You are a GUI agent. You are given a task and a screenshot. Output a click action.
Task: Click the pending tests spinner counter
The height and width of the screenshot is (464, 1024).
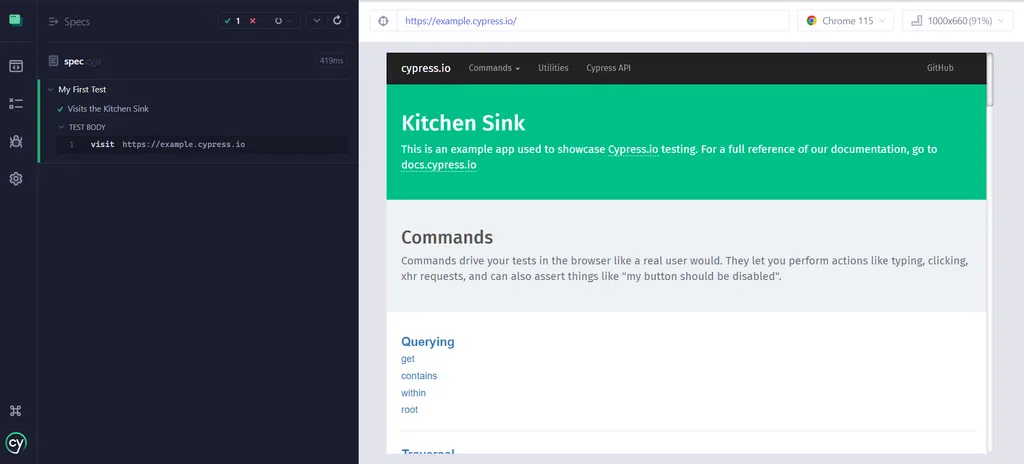pyautogui.click(x=283, y=21)
